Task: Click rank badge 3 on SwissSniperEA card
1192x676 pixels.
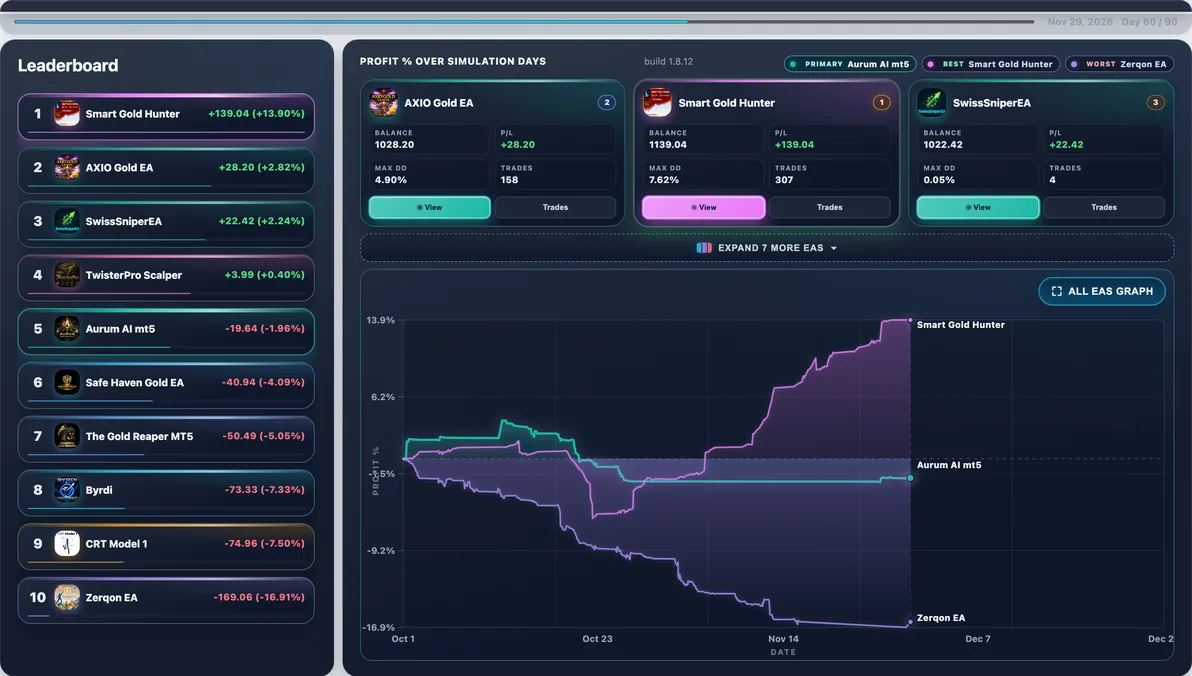Action: tap(1156, 103)
